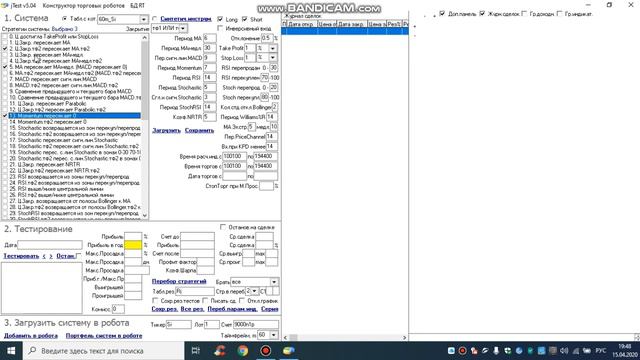This screenshot has height=360, width=640.
Task: Open the Брать все dropdown
Action: 274,282
